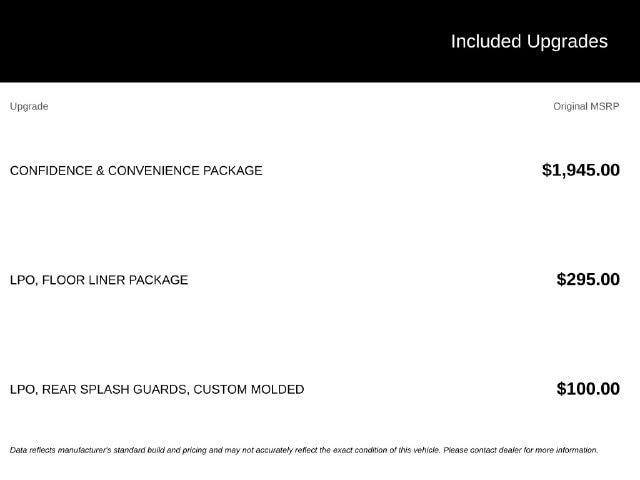Click the word CONFIDENCE in the first upgrade
The image size is (640, 480).
tap(51, 171)
